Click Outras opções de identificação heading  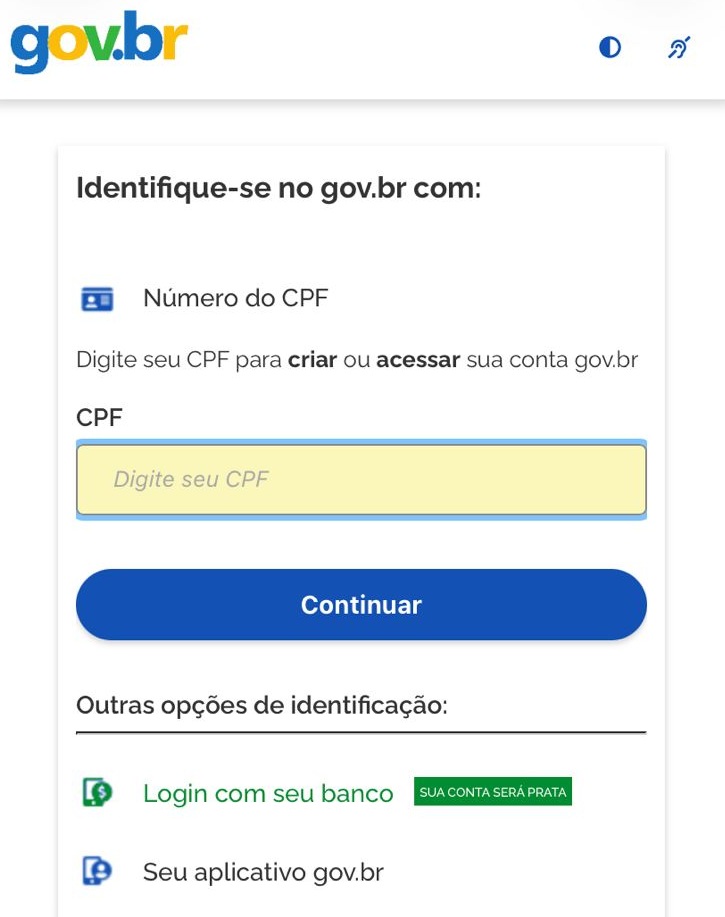pos(261,705)
